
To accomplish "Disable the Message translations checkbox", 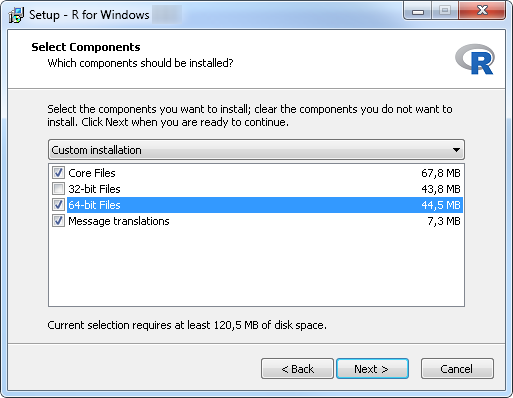I will [x=58, y=221].
